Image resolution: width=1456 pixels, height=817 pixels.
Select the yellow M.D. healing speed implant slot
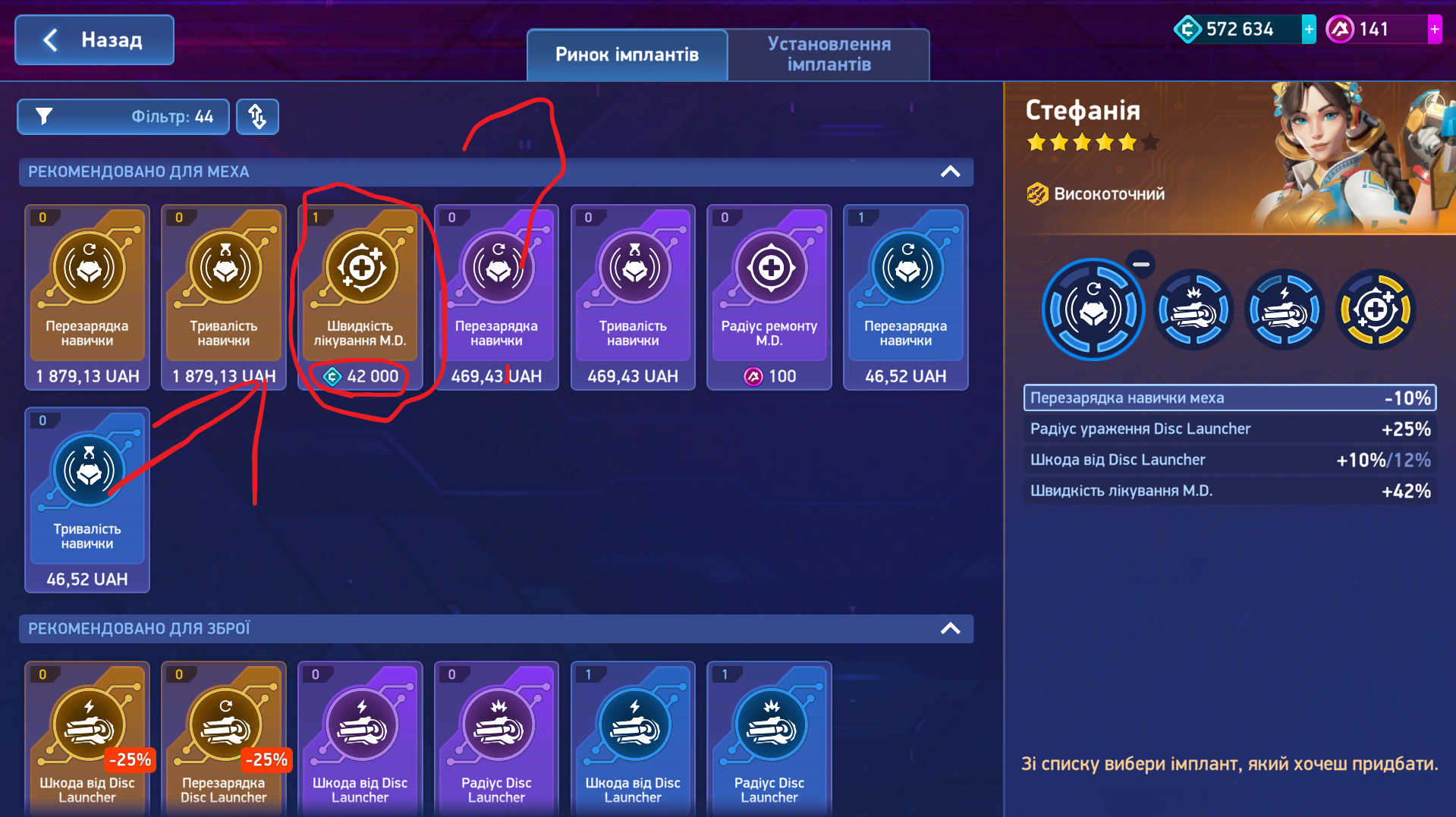point(1375,310)
